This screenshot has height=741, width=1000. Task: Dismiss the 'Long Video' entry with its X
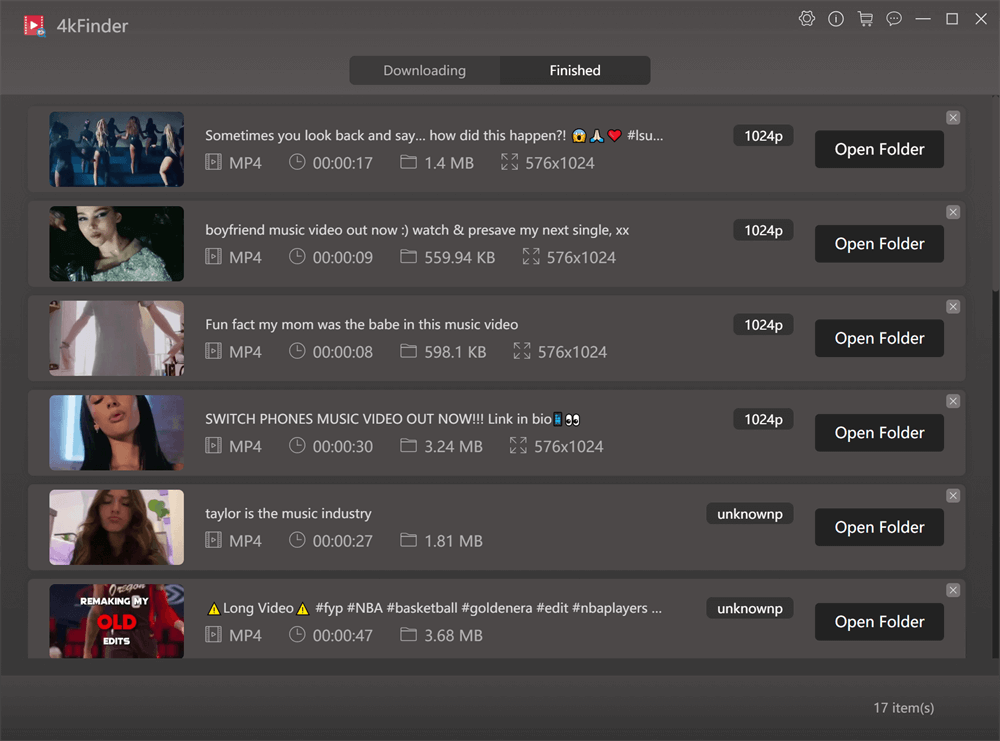[953, 590]
